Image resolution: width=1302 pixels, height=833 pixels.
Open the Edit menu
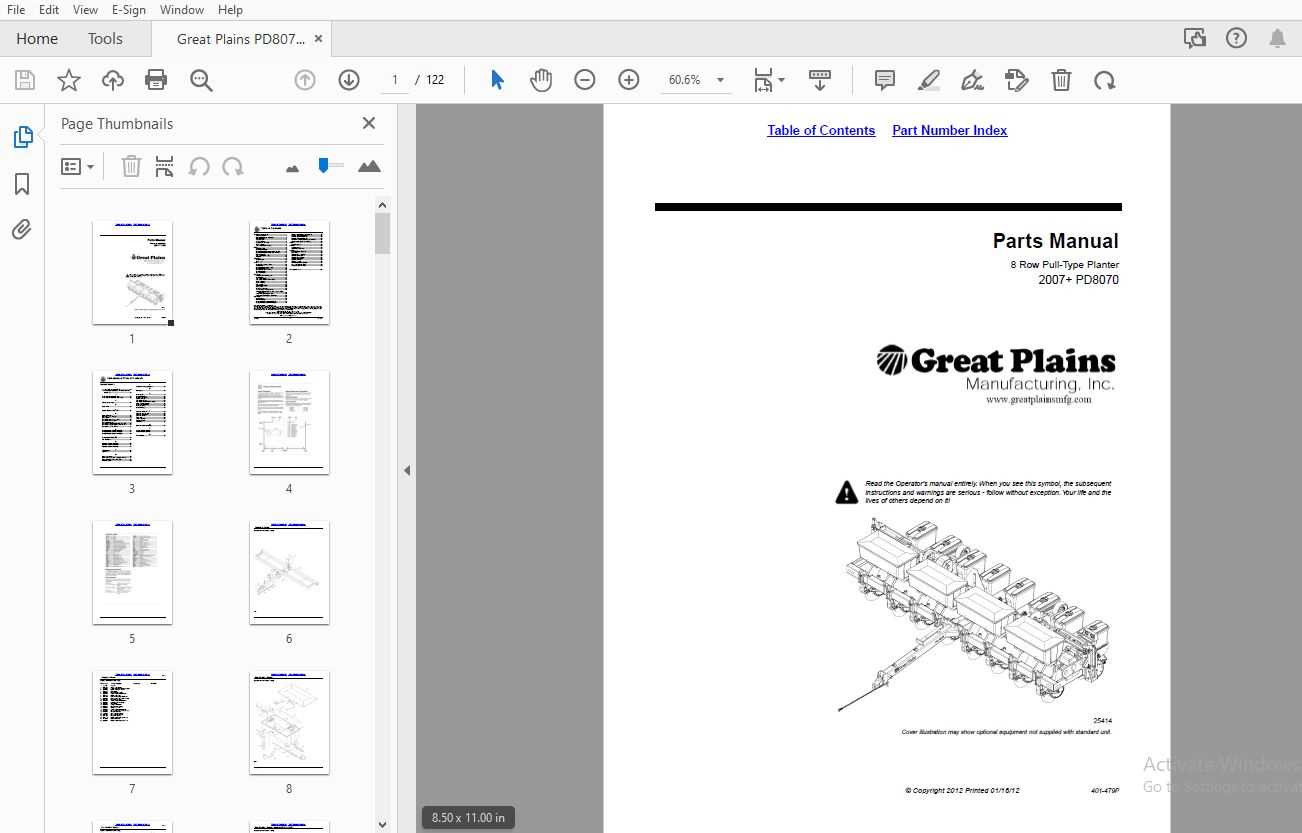[x=49, y=9]
